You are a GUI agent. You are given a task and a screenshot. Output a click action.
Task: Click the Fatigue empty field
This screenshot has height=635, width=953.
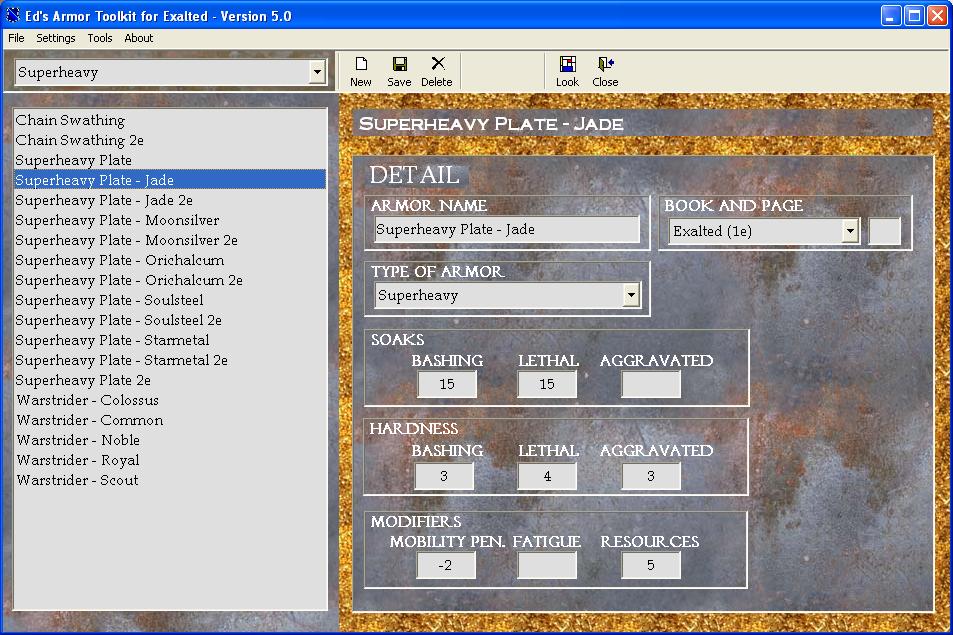tap(547, 565)
